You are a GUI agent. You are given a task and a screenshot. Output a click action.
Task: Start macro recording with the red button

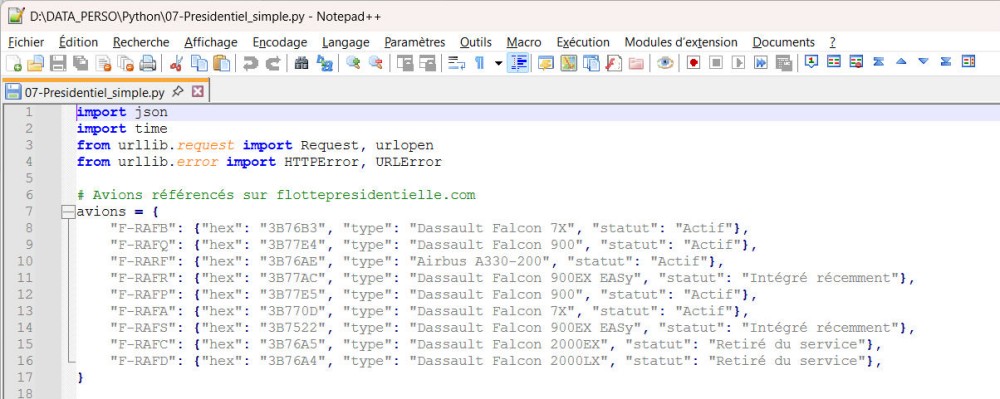point(693,62)
